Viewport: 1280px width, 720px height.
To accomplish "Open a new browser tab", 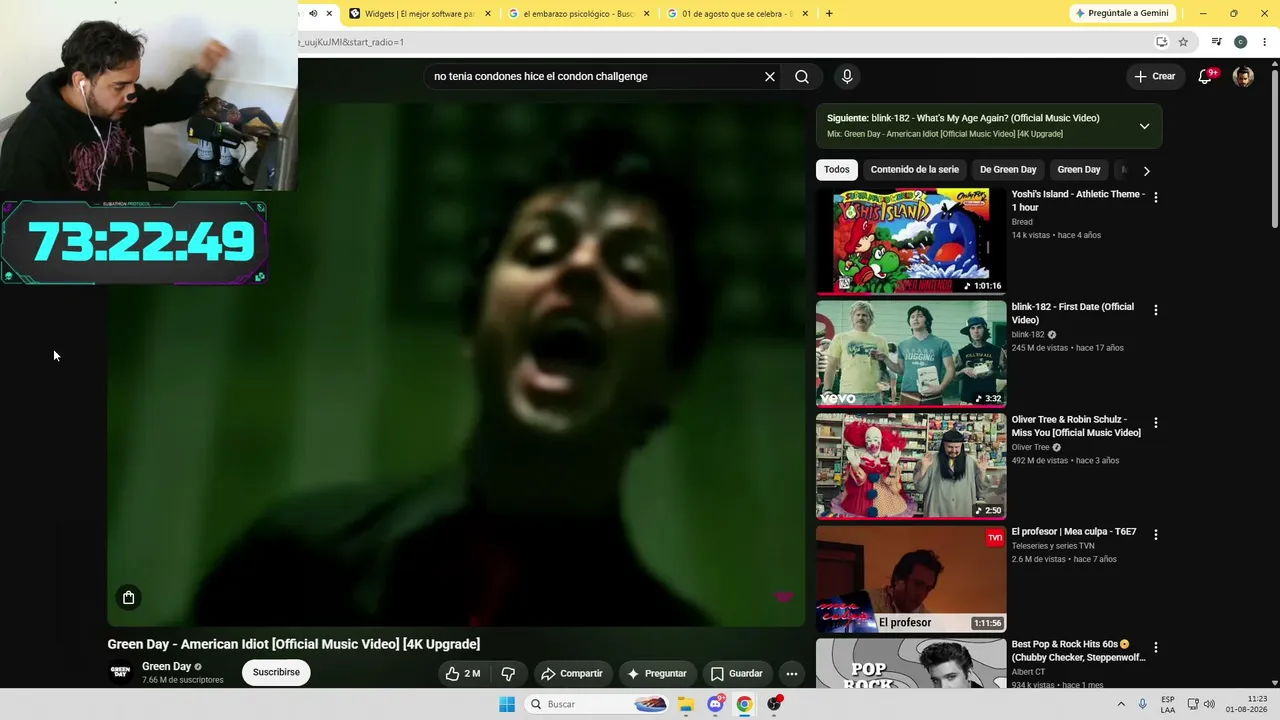I will tap(829, 14).
